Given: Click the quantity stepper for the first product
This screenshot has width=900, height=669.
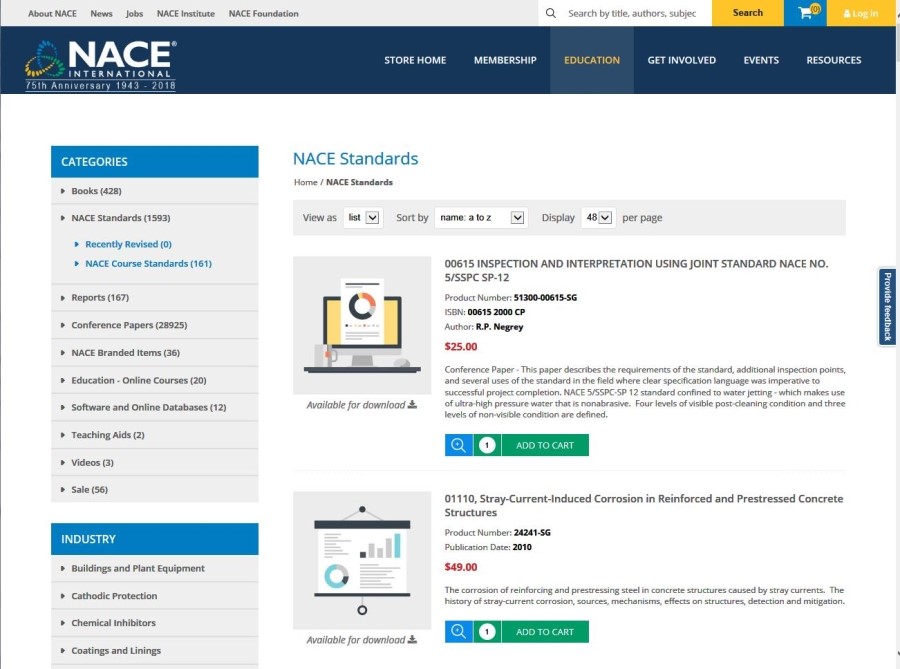Looking at the screenshot, I should (487, 444).
